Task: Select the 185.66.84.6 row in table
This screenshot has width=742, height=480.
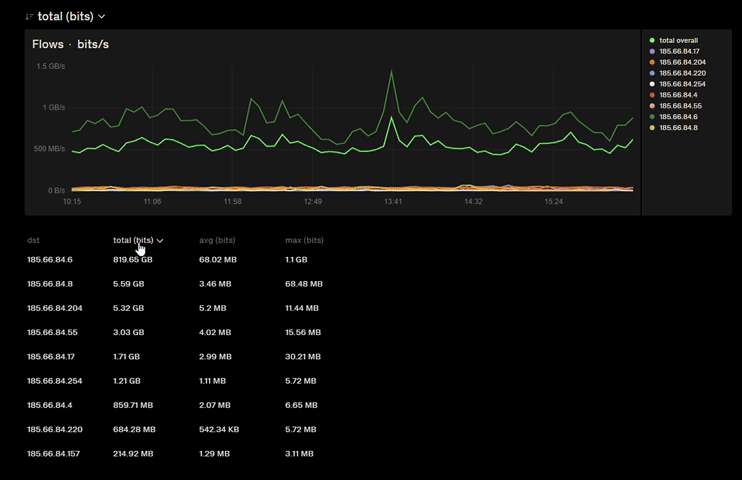Action: pos(50,260)
